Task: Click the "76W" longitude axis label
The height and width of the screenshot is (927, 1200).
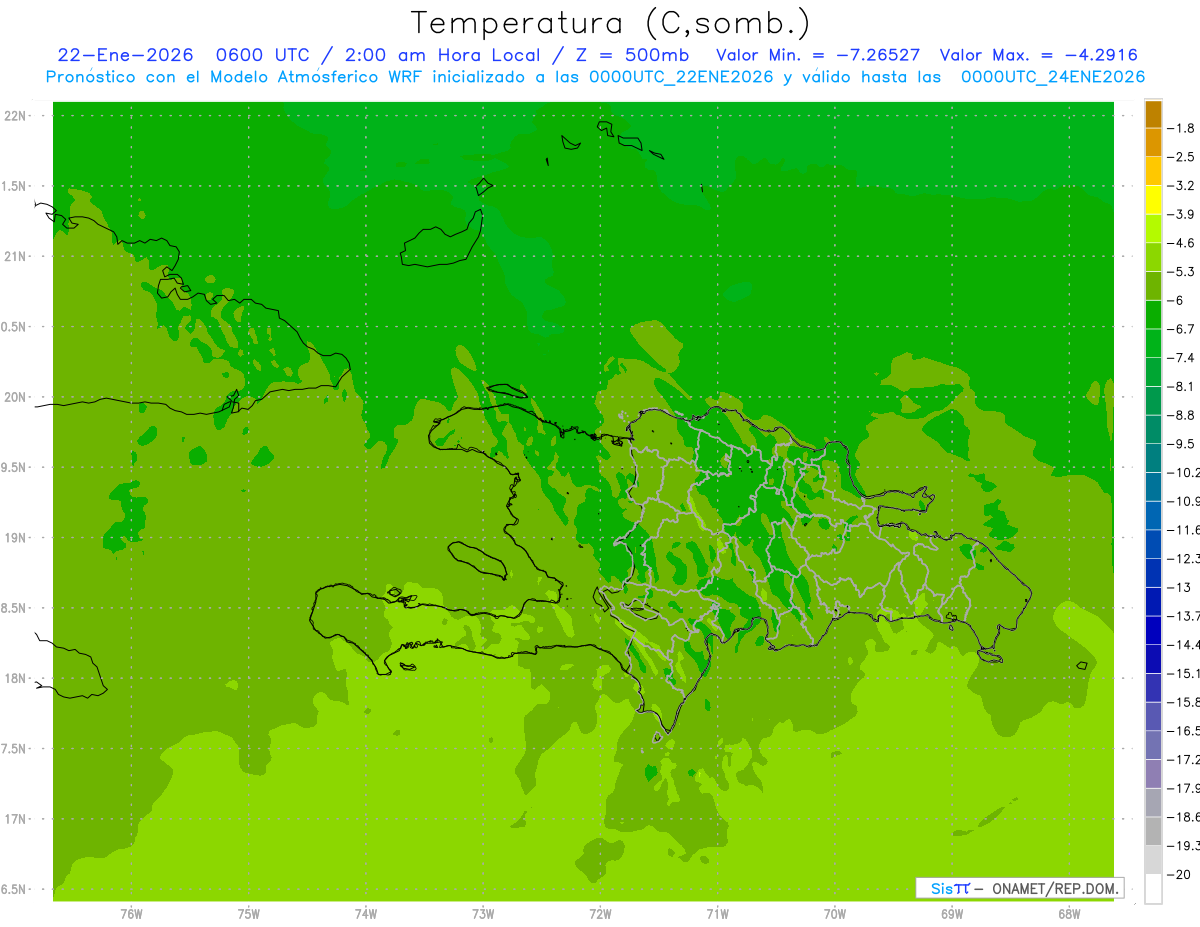Action: pyautogui.click(x=131, y=913)
